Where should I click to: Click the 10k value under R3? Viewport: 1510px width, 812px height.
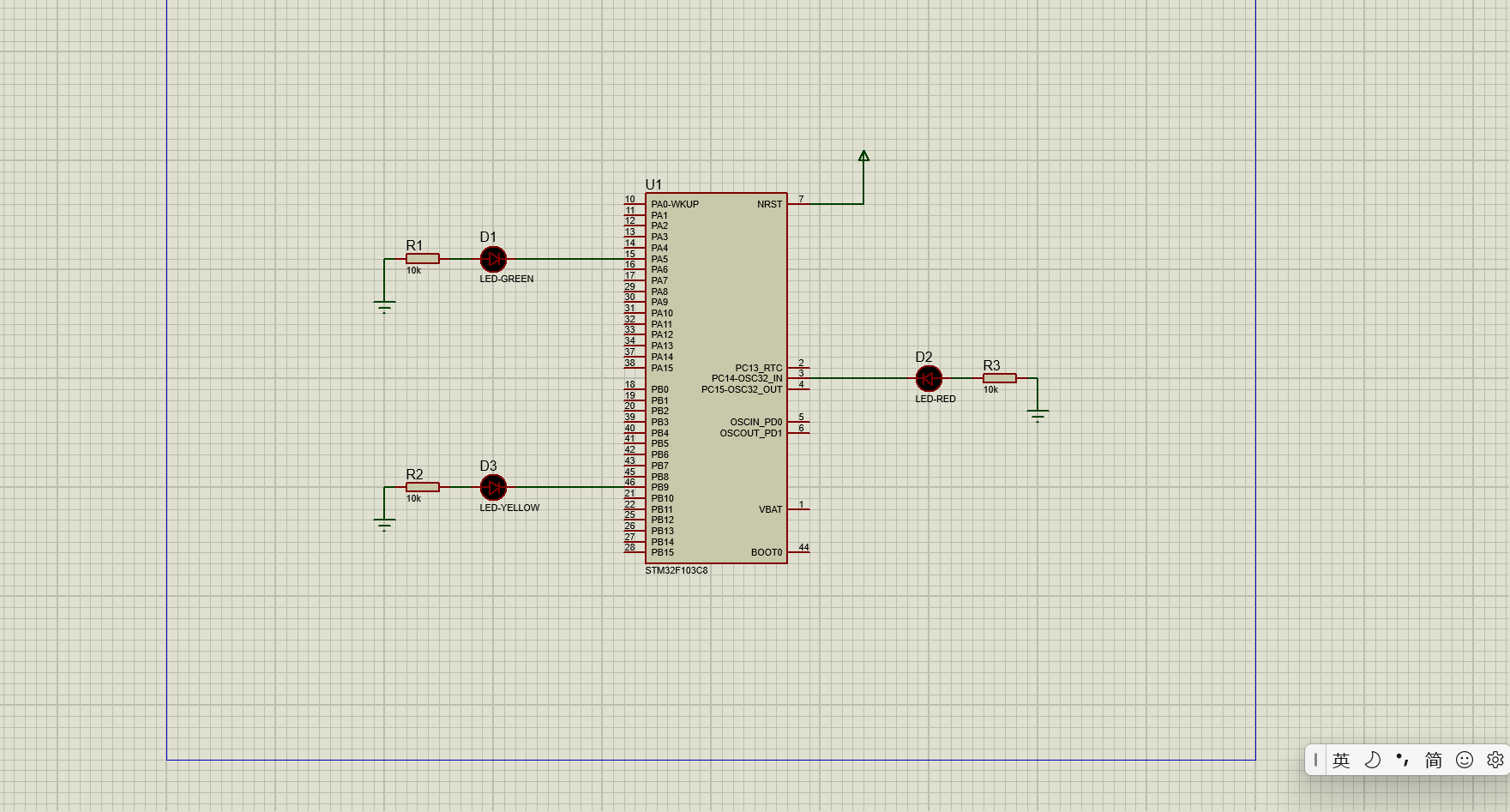point(990,389)
